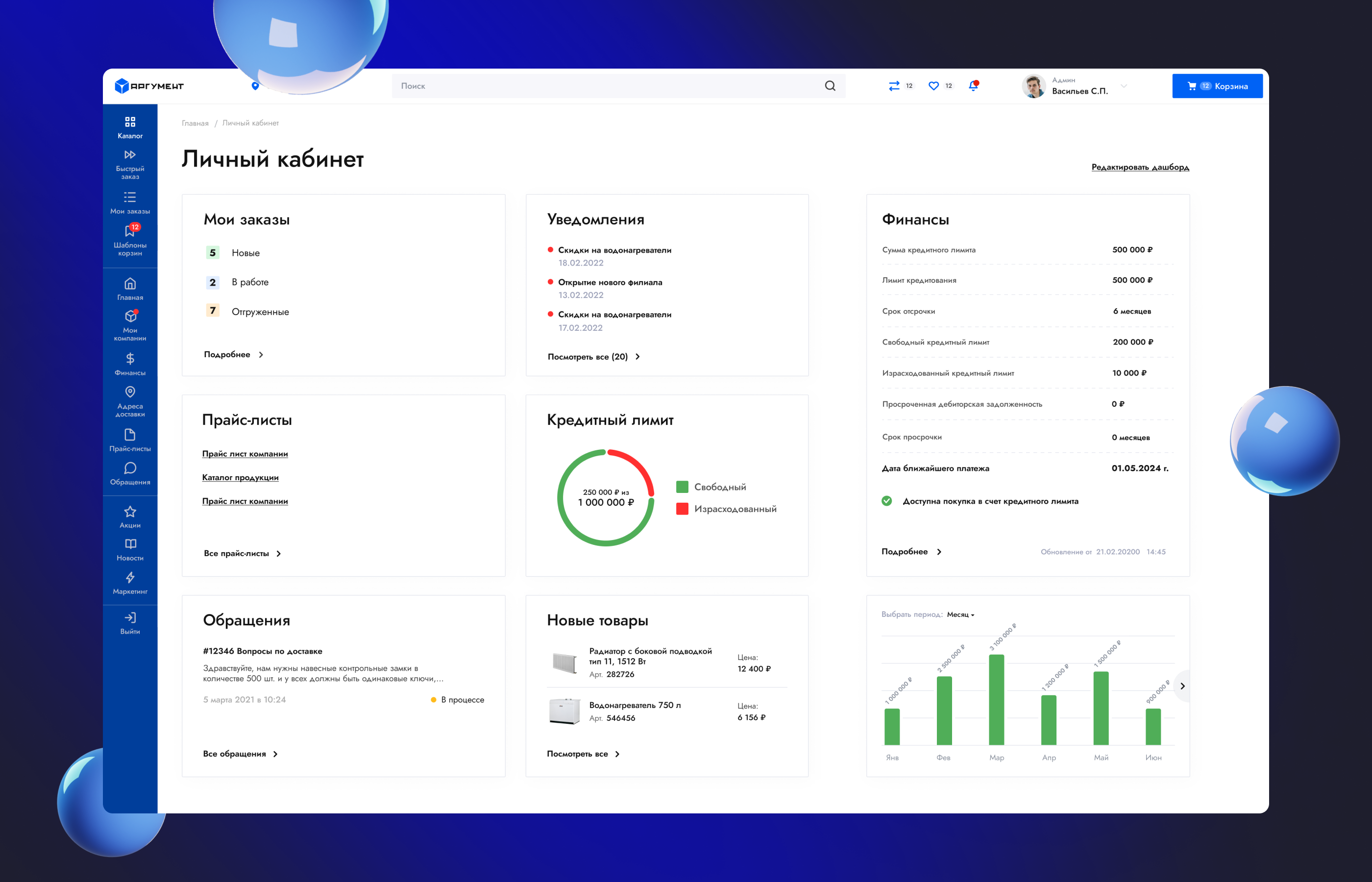Open Каталог продукции price list link

(x=241, y=478)
